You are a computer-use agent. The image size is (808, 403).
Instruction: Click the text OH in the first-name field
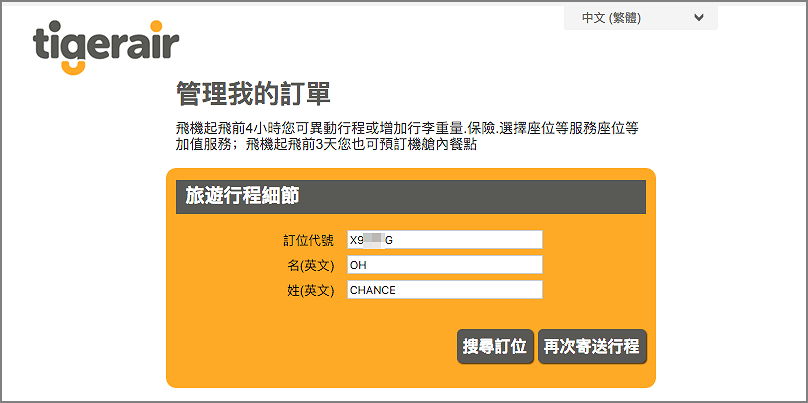click(357, 265)
